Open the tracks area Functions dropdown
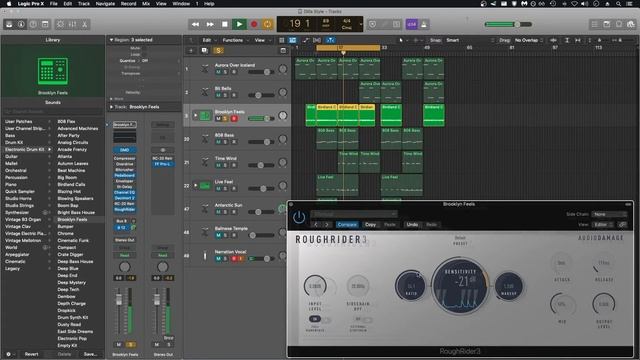640x360 pixels. coord(235,40)
